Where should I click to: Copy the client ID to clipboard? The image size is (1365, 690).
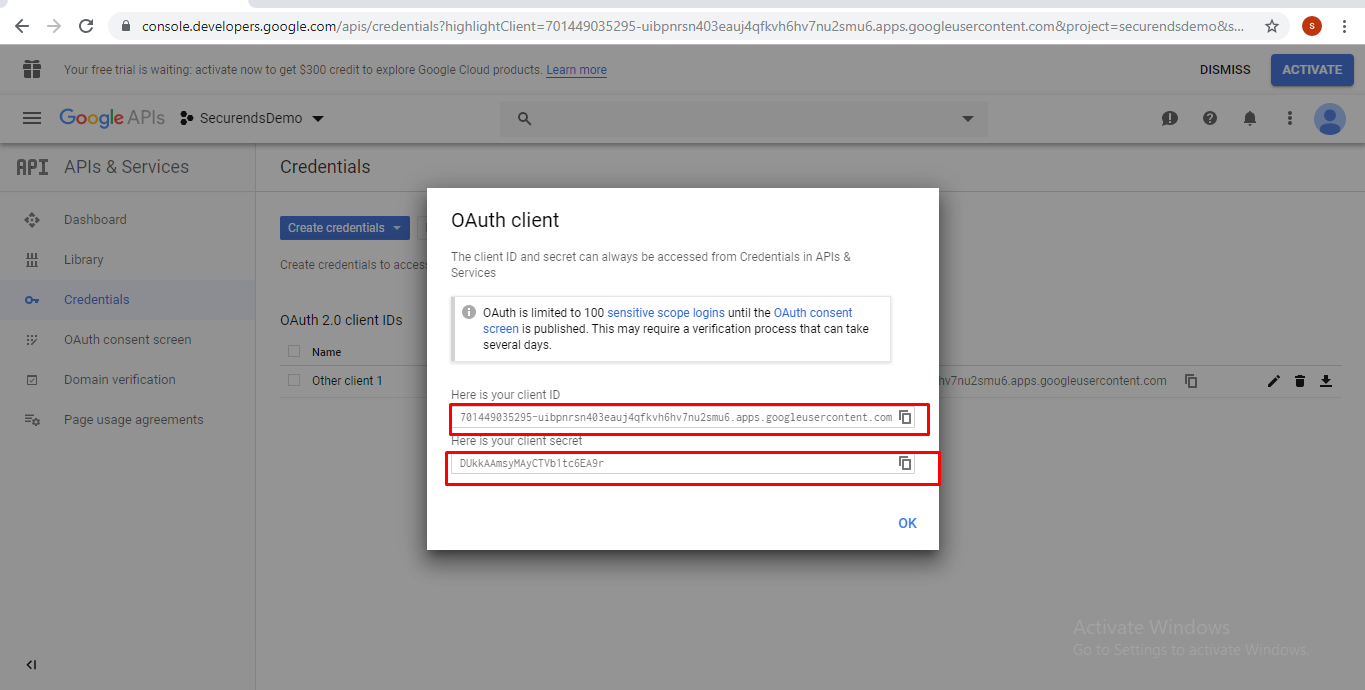tap(905, 417)
